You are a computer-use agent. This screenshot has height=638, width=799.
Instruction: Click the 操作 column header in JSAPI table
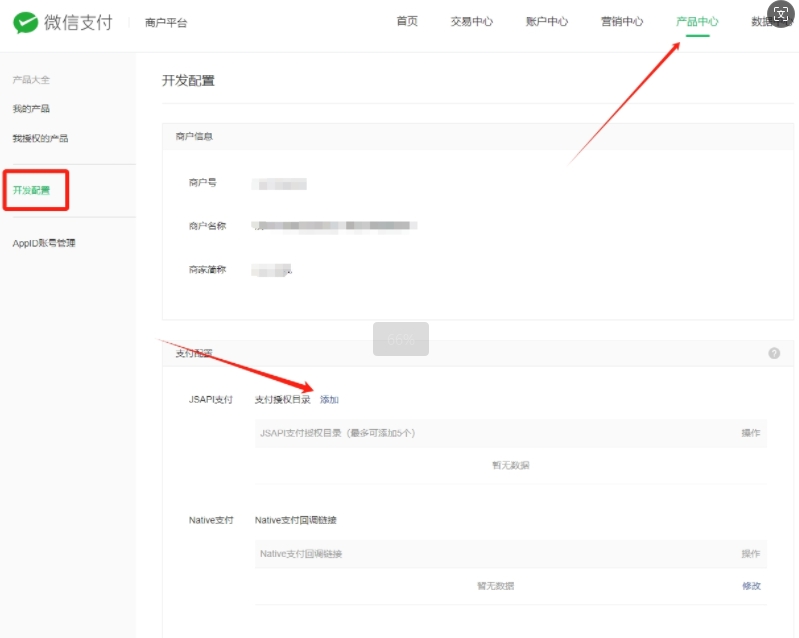[x=751, y=433]
